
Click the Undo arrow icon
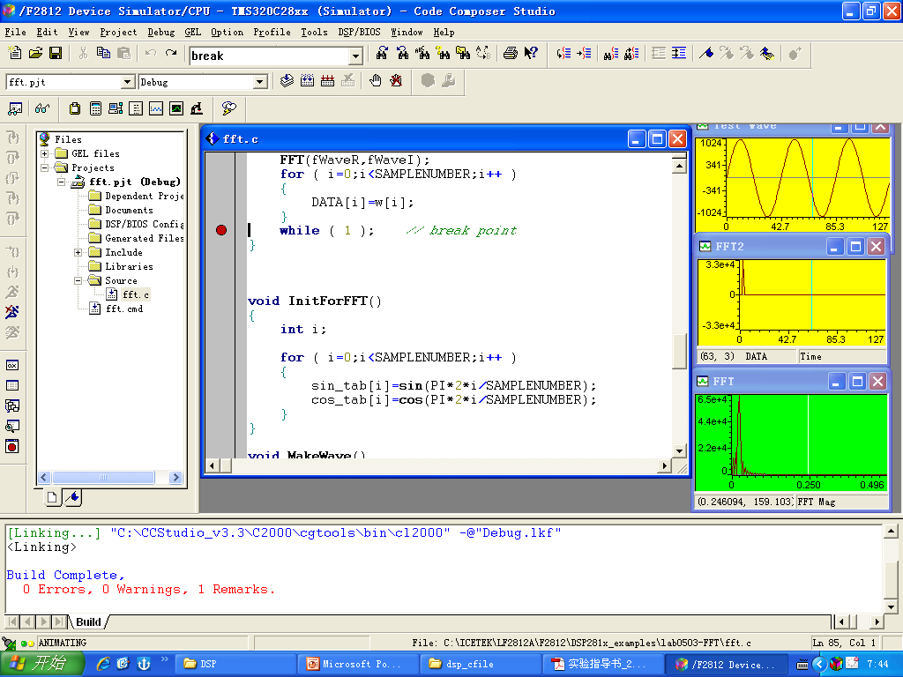(x=150, y=53)
